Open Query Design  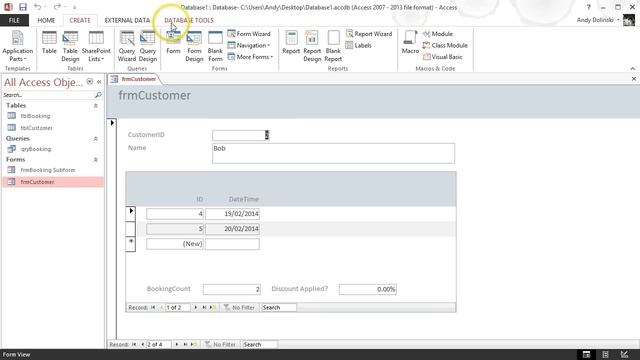148,47
